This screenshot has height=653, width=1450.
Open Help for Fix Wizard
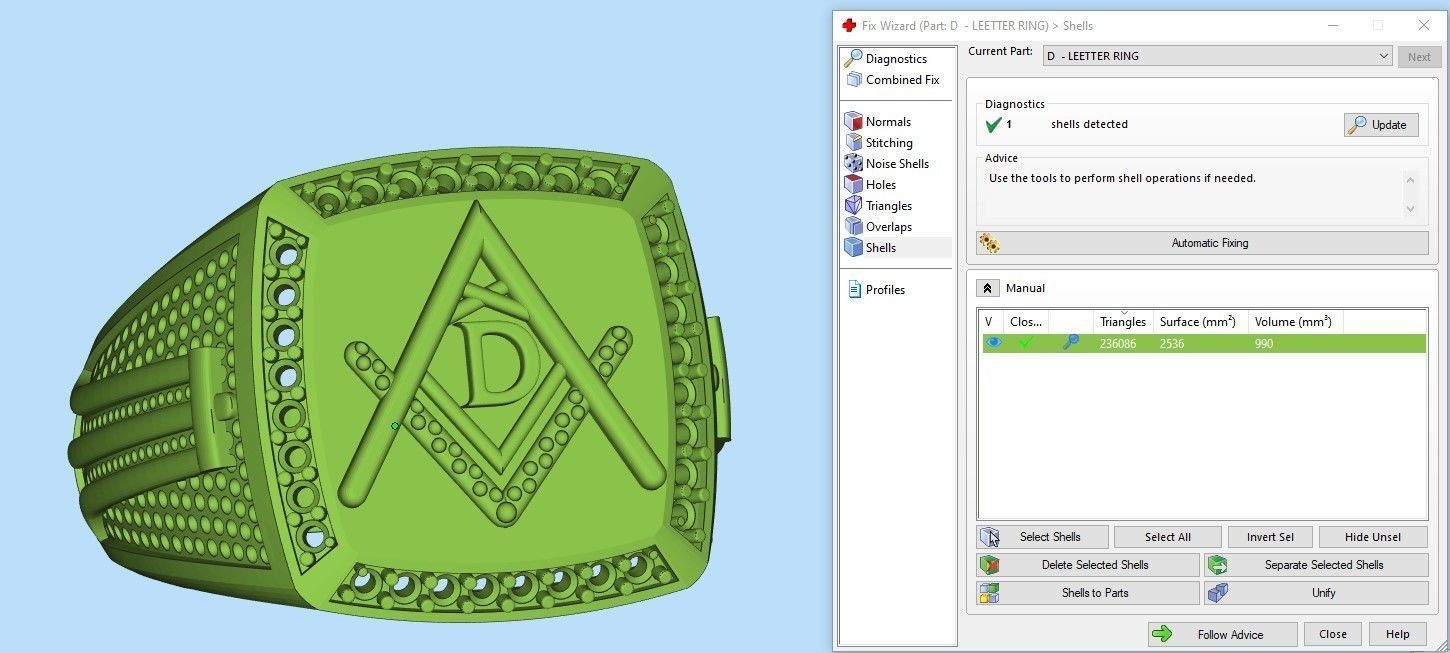[x=1398, y=634]
